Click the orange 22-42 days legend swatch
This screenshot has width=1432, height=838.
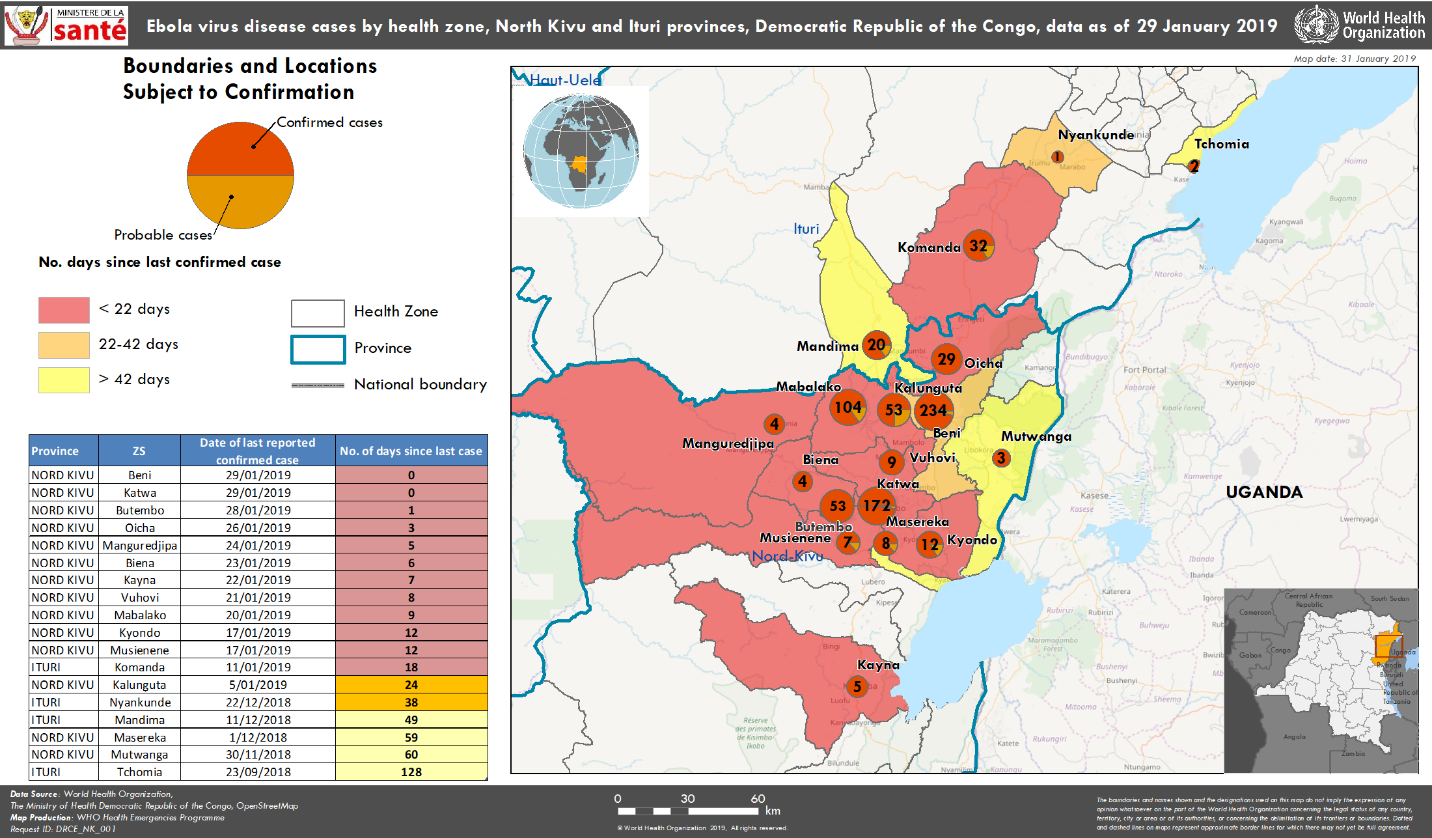click(x=62, y=345)
